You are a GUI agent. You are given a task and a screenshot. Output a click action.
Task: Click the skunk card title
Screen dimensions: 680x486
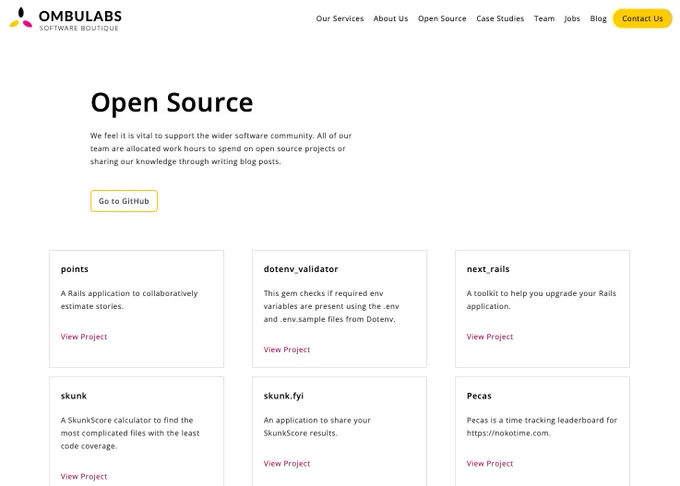[74, 396]
